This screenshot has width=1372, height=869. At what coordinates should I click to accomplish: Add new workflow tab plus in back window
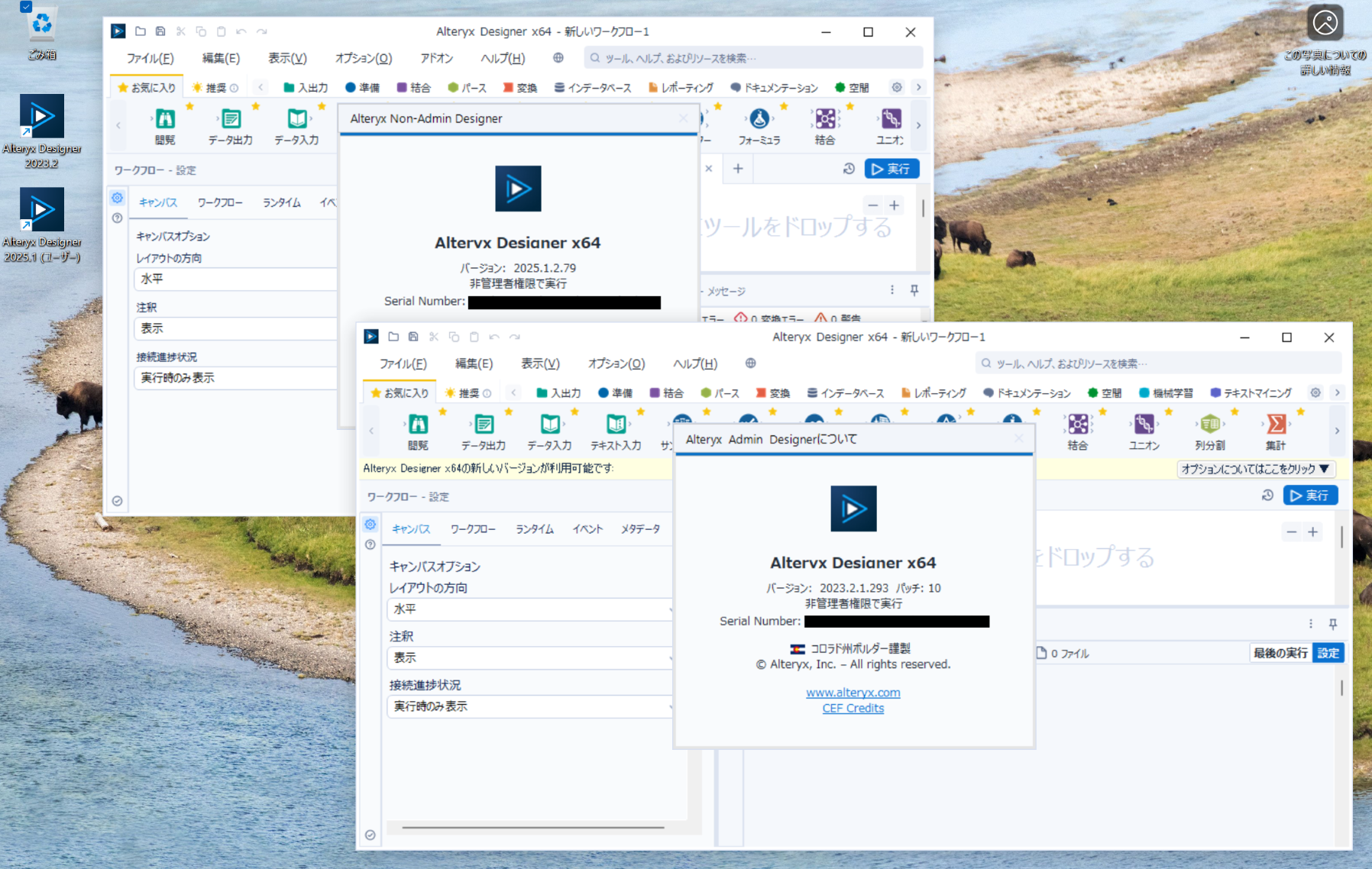point(738,169)
